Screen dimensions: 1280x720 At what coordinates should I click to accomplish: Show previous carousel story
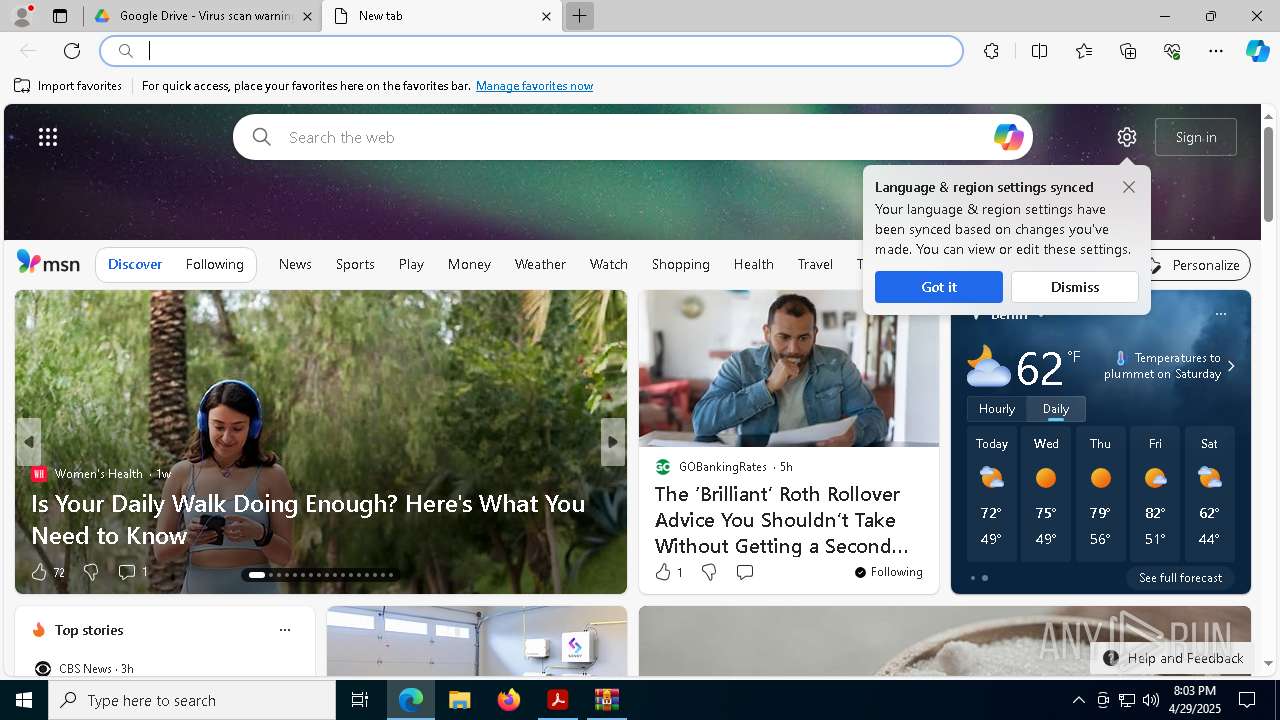pos(29,441)
